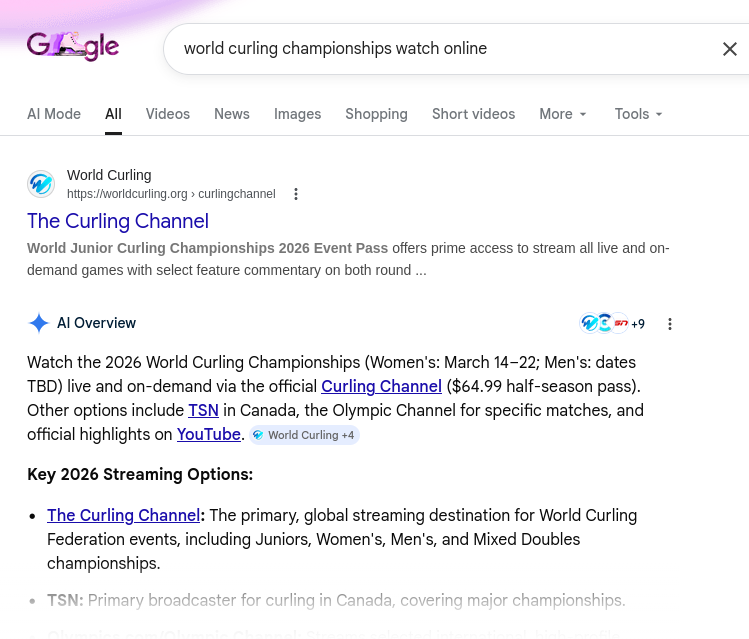Select the Short videos tab

(473, 114)
